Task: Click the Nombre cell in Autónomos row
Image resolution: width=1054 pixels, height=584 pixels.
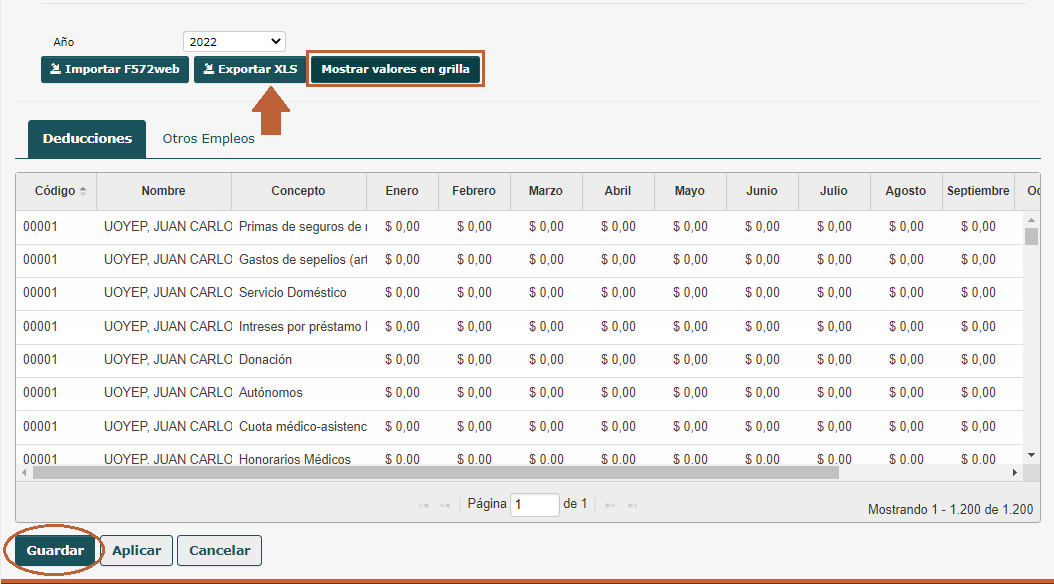Action: pos(164,392)
